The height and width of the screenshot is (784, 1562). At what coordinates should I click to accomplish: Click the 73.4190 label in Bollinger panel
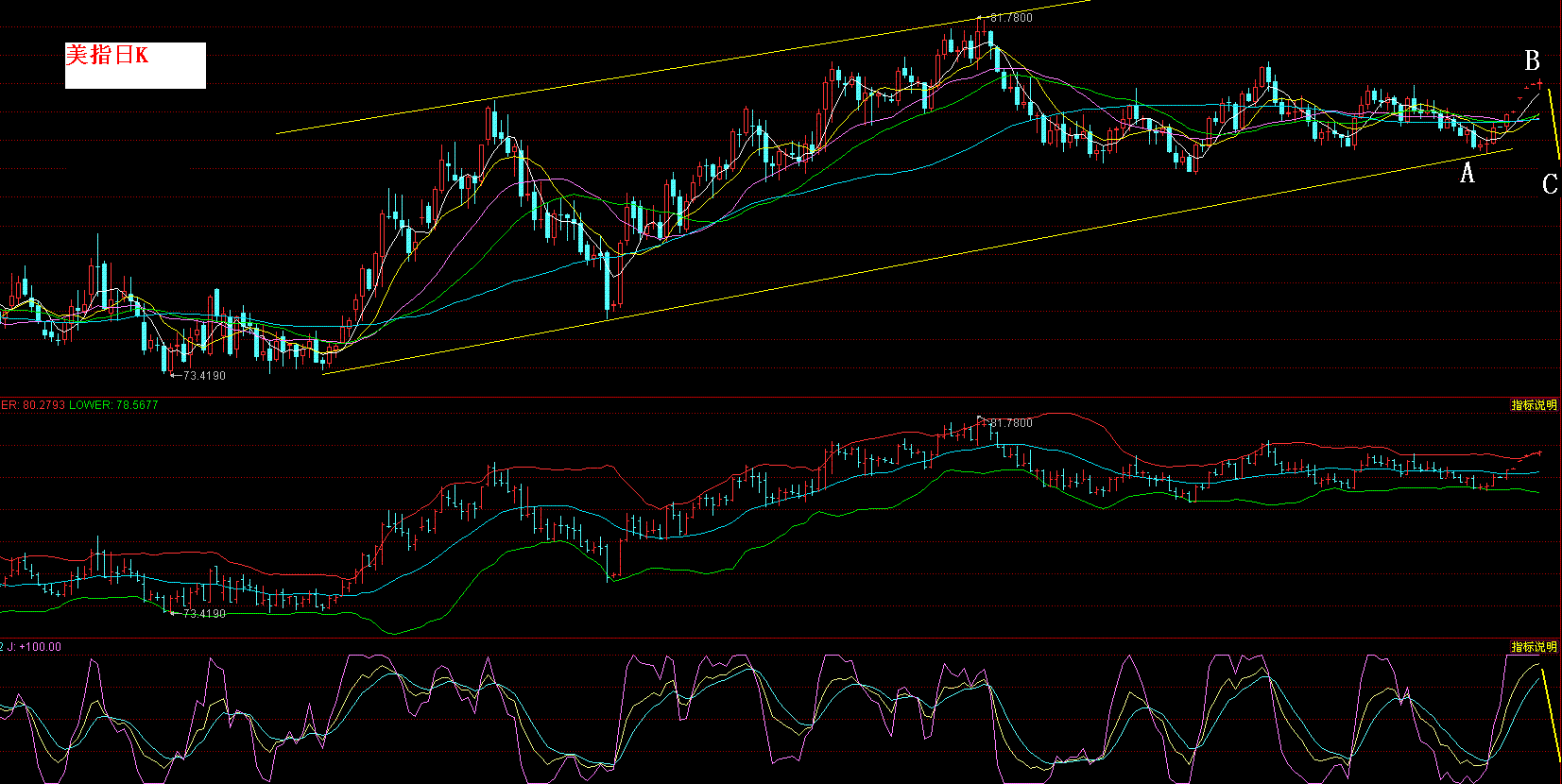pos(204,614)
